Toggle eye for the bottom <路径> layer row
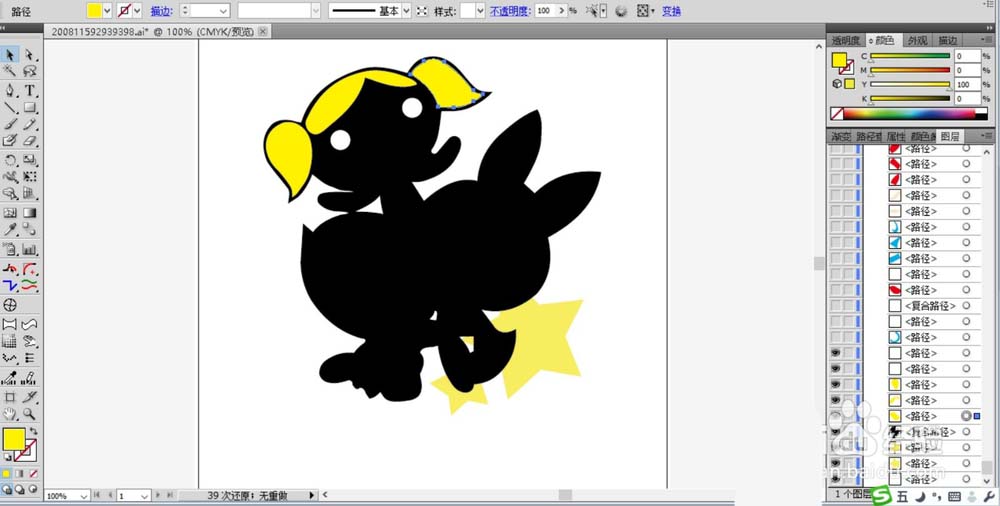Image resolution: width=1000 pixels, height=506 pixels. click(x=835, y=479)
